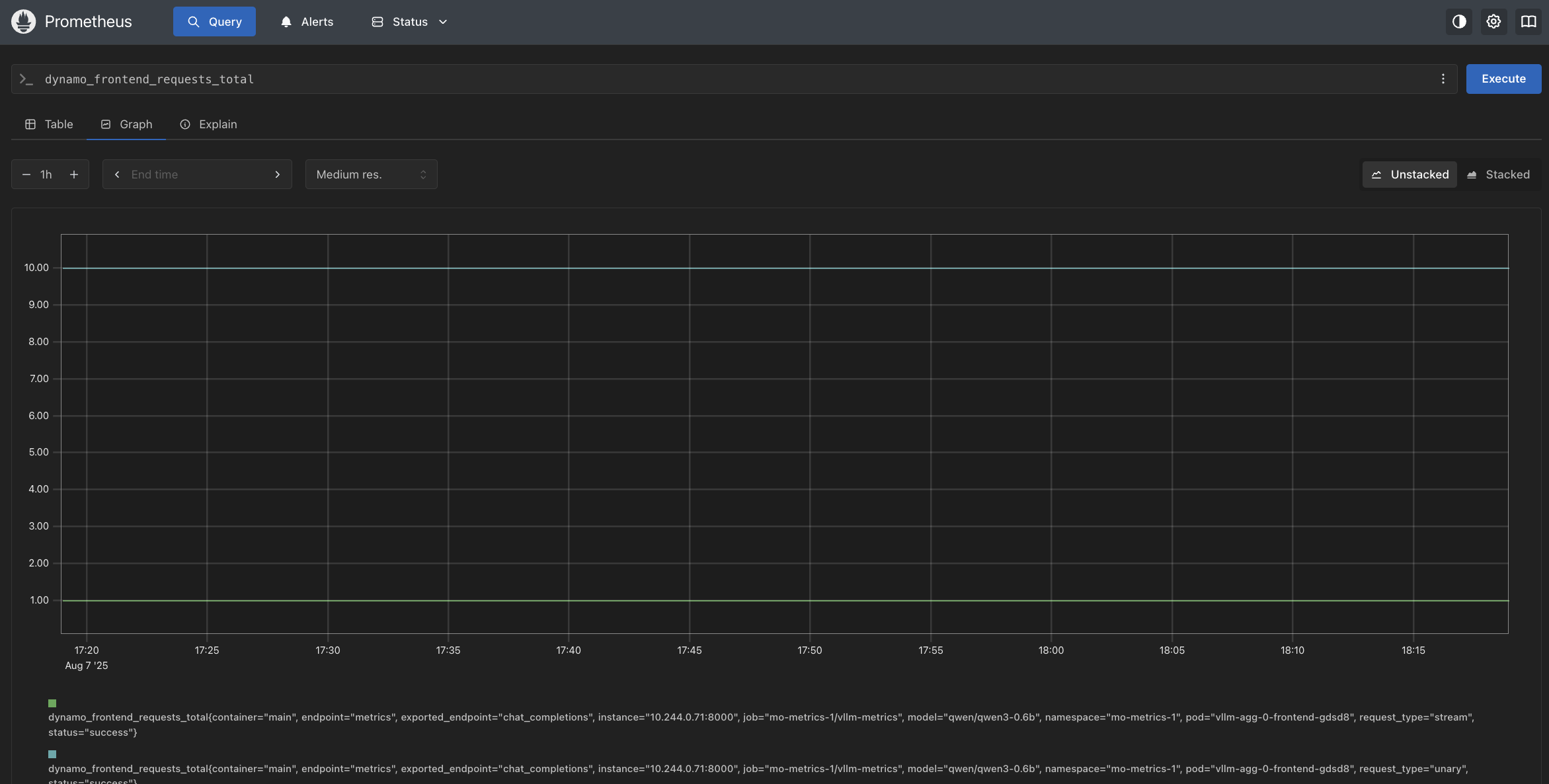
Task: Click the Execute button
Action: [x=1503, y=79]
